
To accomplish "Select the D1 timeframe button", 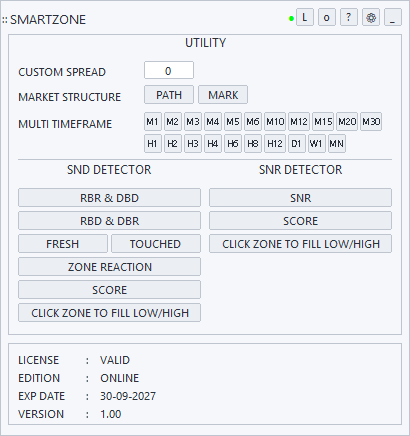I will [297, 144].
